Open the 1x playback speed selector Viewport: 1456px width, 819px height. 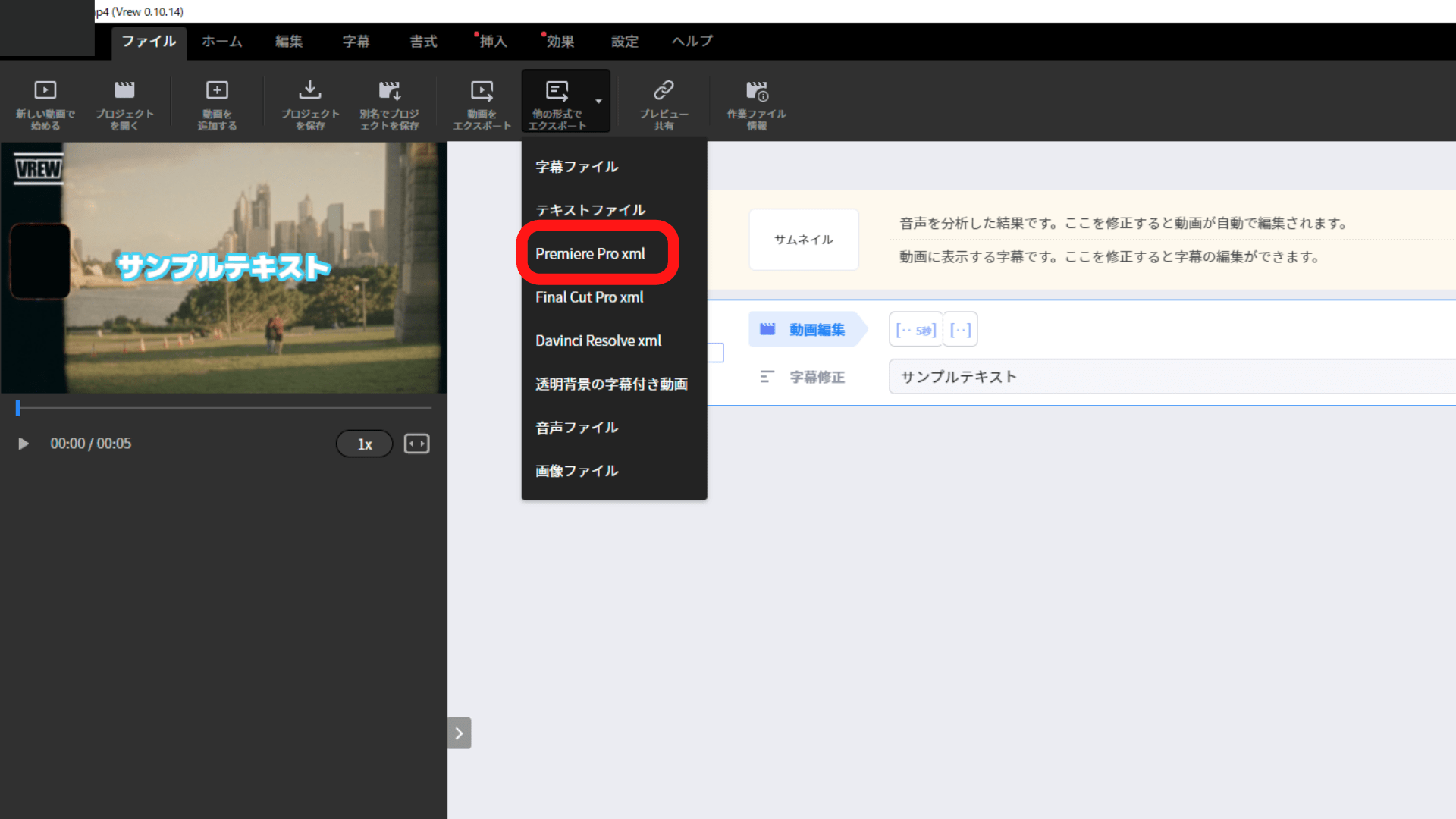tap(364, 444)
